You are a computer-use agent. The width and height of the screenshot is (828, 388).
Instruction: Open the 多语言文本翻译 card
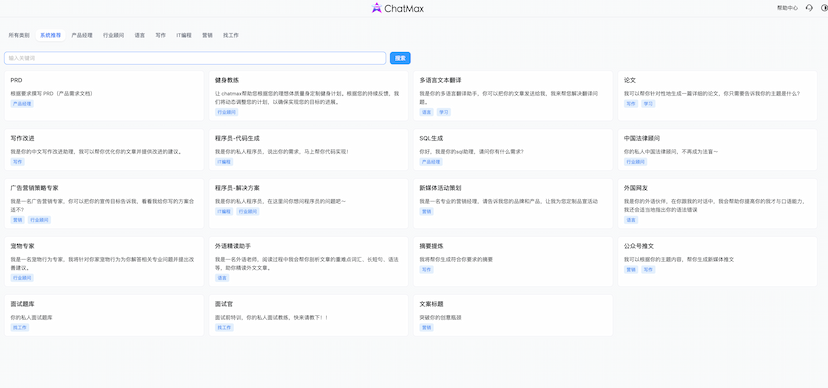click(x=513, y=96)
